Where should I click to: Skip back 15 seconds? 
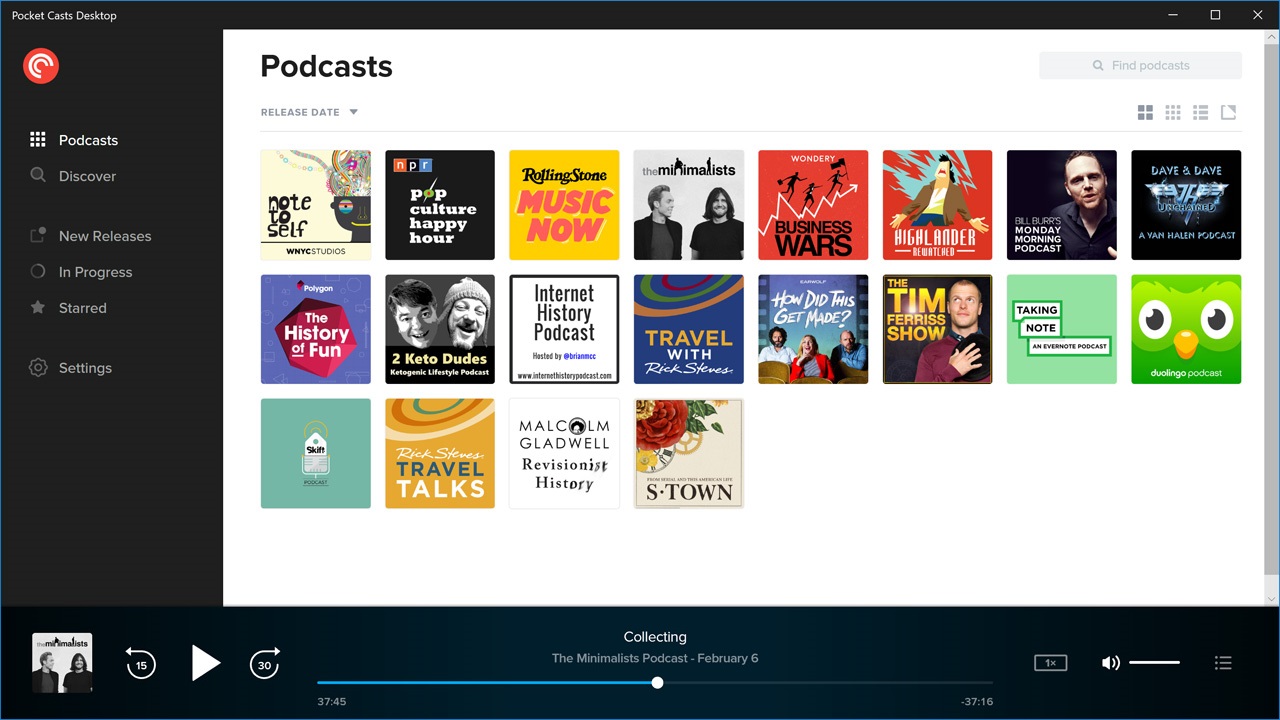[x=140, y=663]
